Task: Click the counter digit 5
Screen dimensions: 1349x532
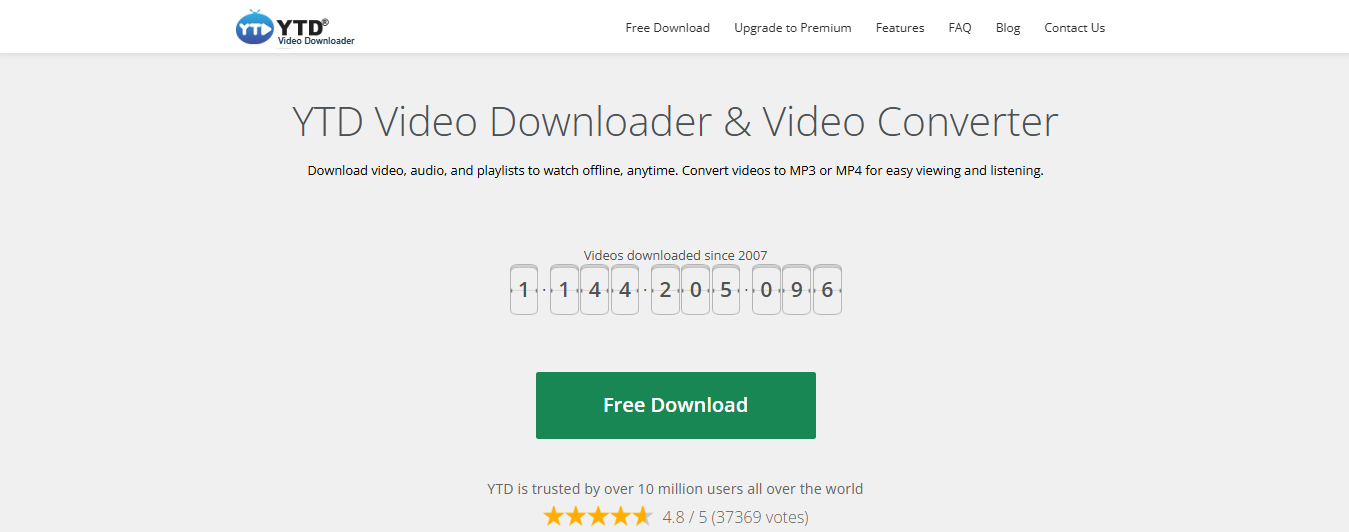Action: coord(726,290)
